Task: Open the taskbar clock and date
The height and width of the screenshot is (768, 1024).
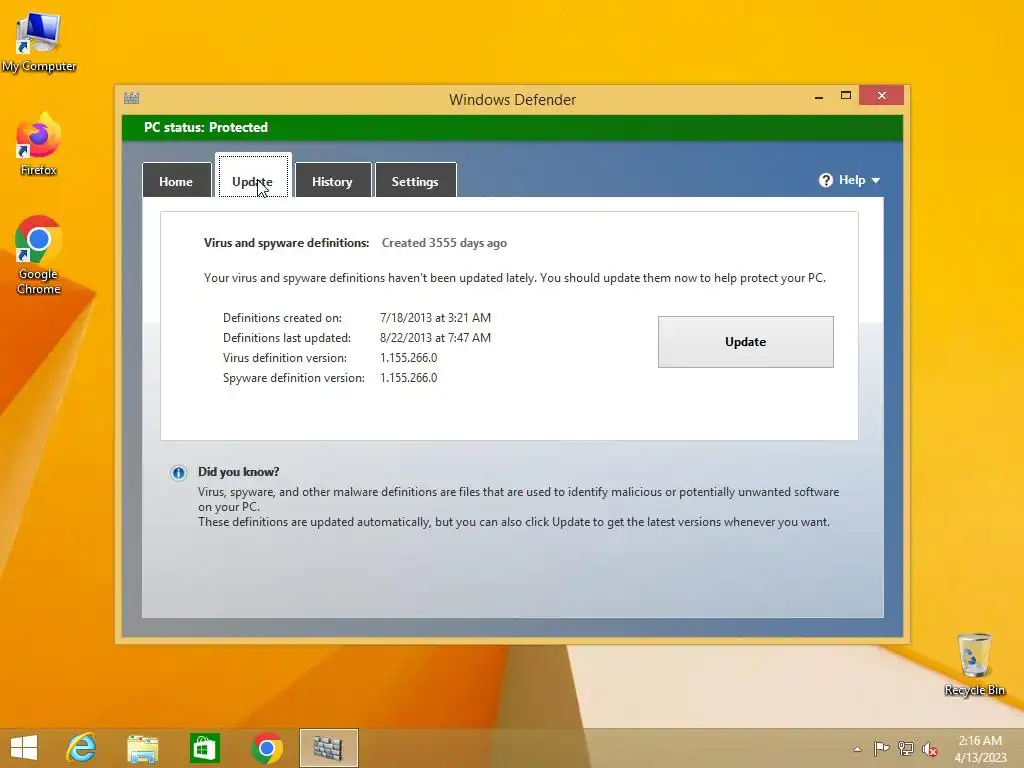Action: click(980, 749)
